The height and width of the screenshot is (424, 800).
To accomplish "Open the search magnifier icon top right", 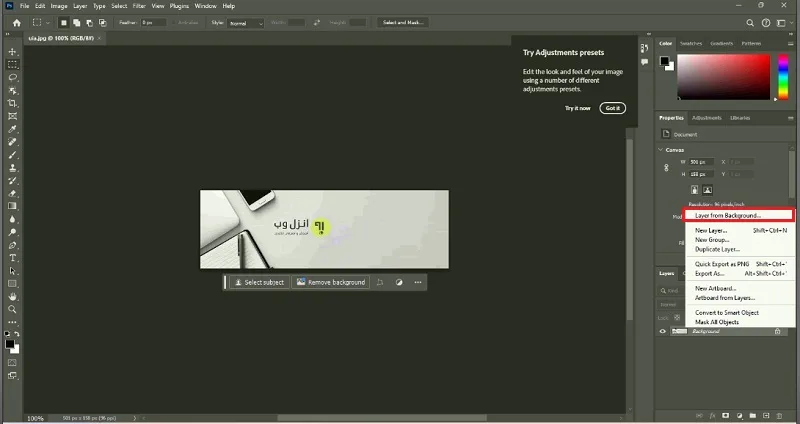I will click(x=750, y=23).
